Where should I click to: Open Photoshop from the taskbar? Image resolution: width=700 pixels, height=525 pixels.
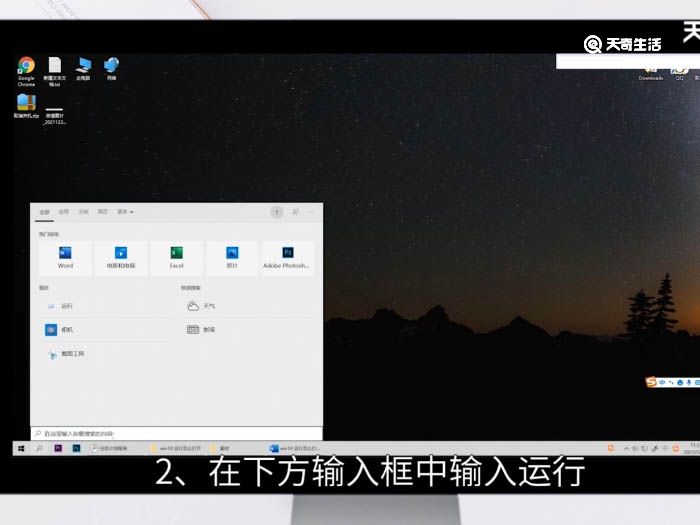pyautogui.click(x=76, y=448)
